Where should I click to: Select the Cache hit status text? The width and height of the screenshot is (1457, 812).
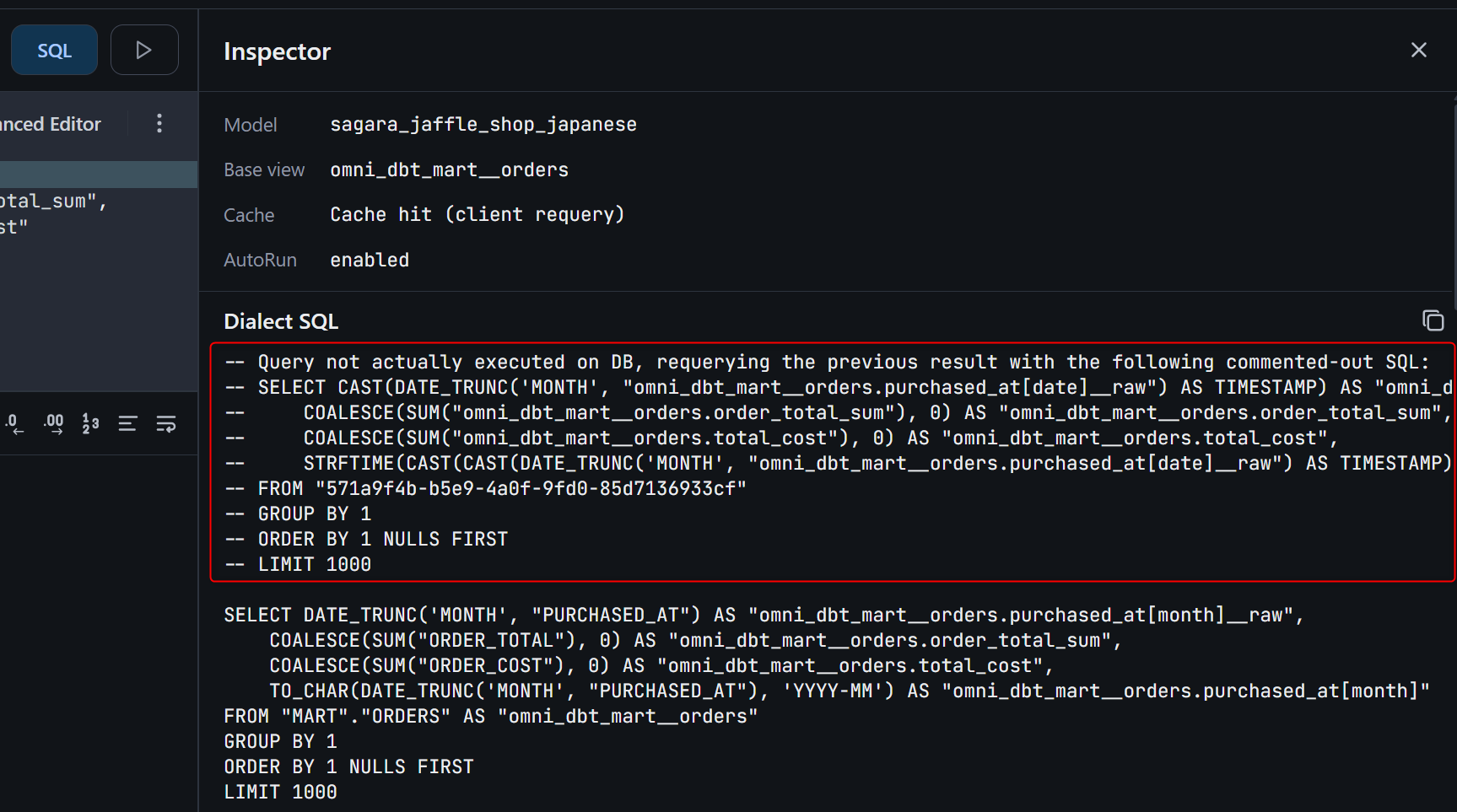click(477, 215)
